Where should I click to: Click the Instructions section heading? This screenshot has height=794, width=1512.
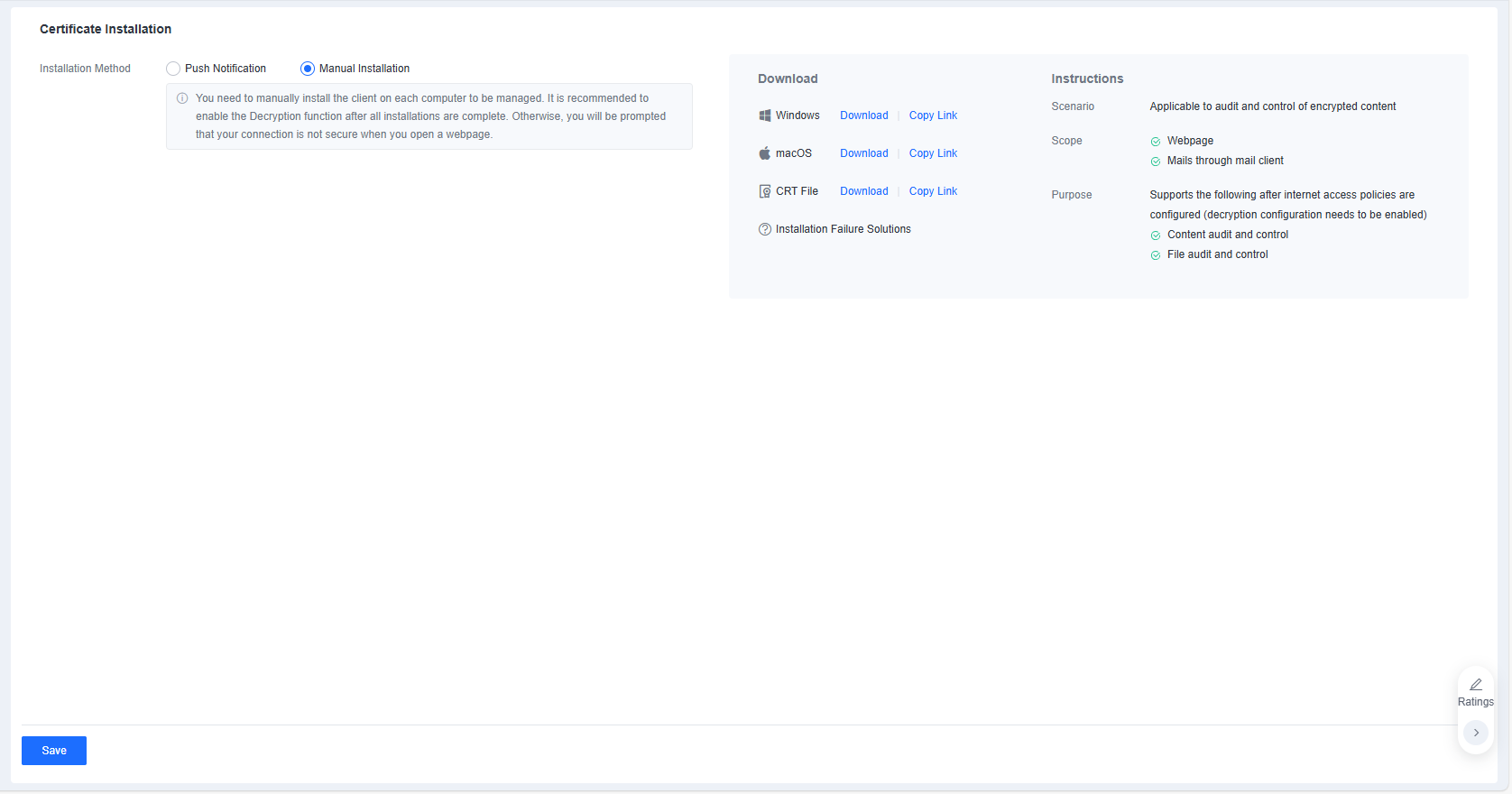pyautogui.click(x=1087, y=78)
